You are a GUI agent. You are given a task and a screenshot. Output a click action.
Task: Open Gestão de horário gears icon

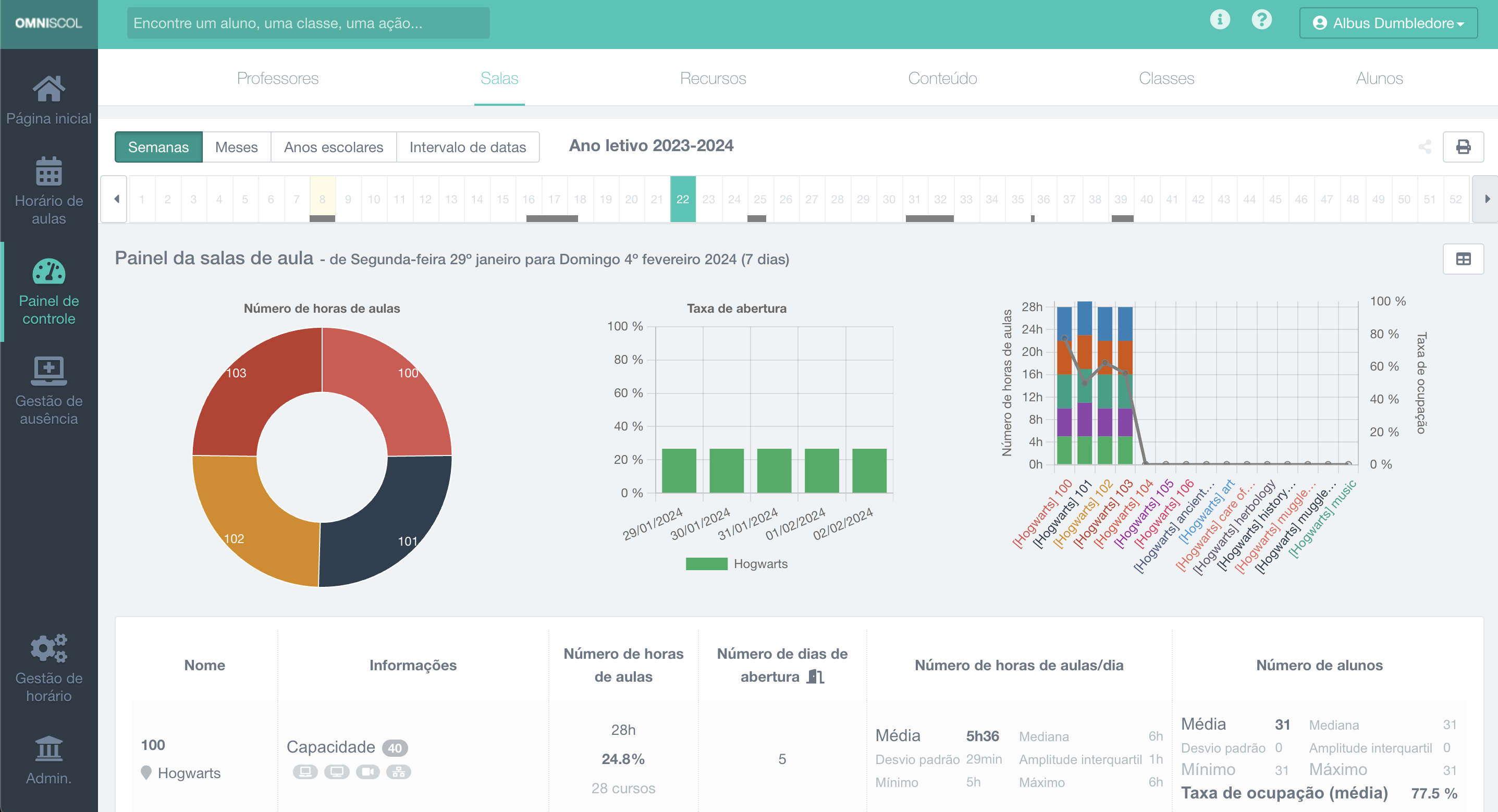pos(49,648)
